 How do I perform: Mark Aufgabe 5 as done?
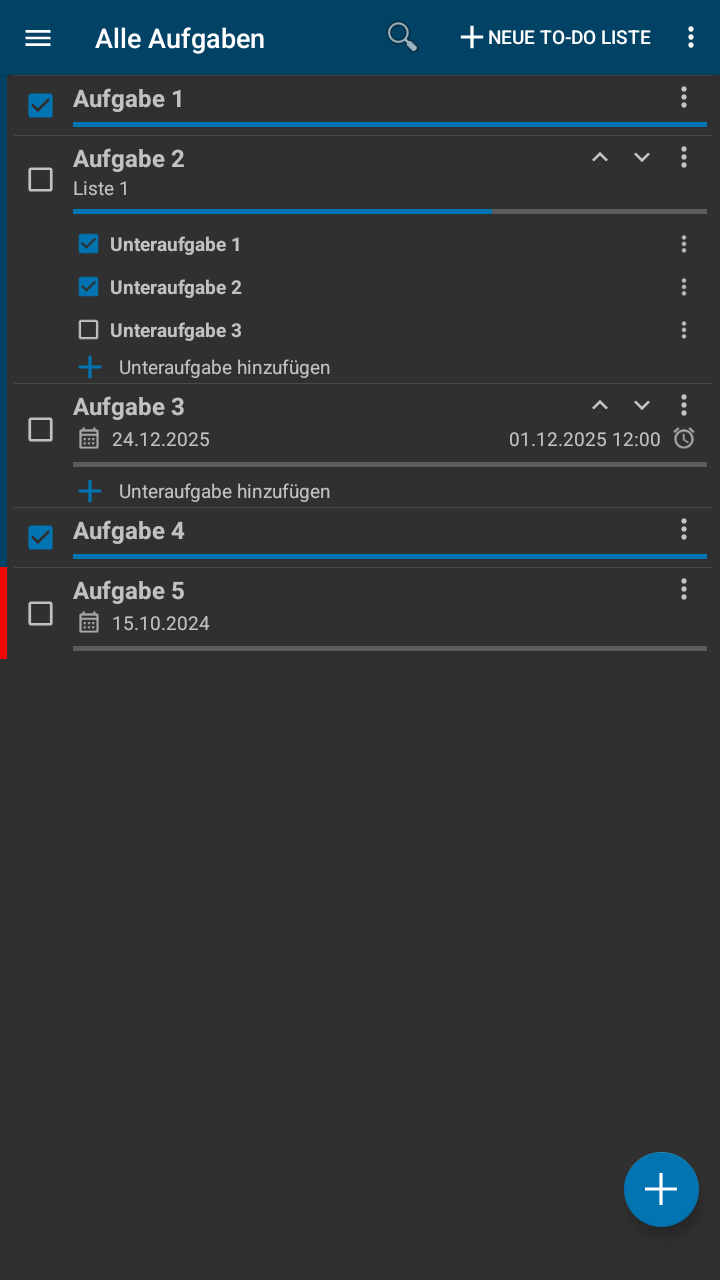point(40,613)
